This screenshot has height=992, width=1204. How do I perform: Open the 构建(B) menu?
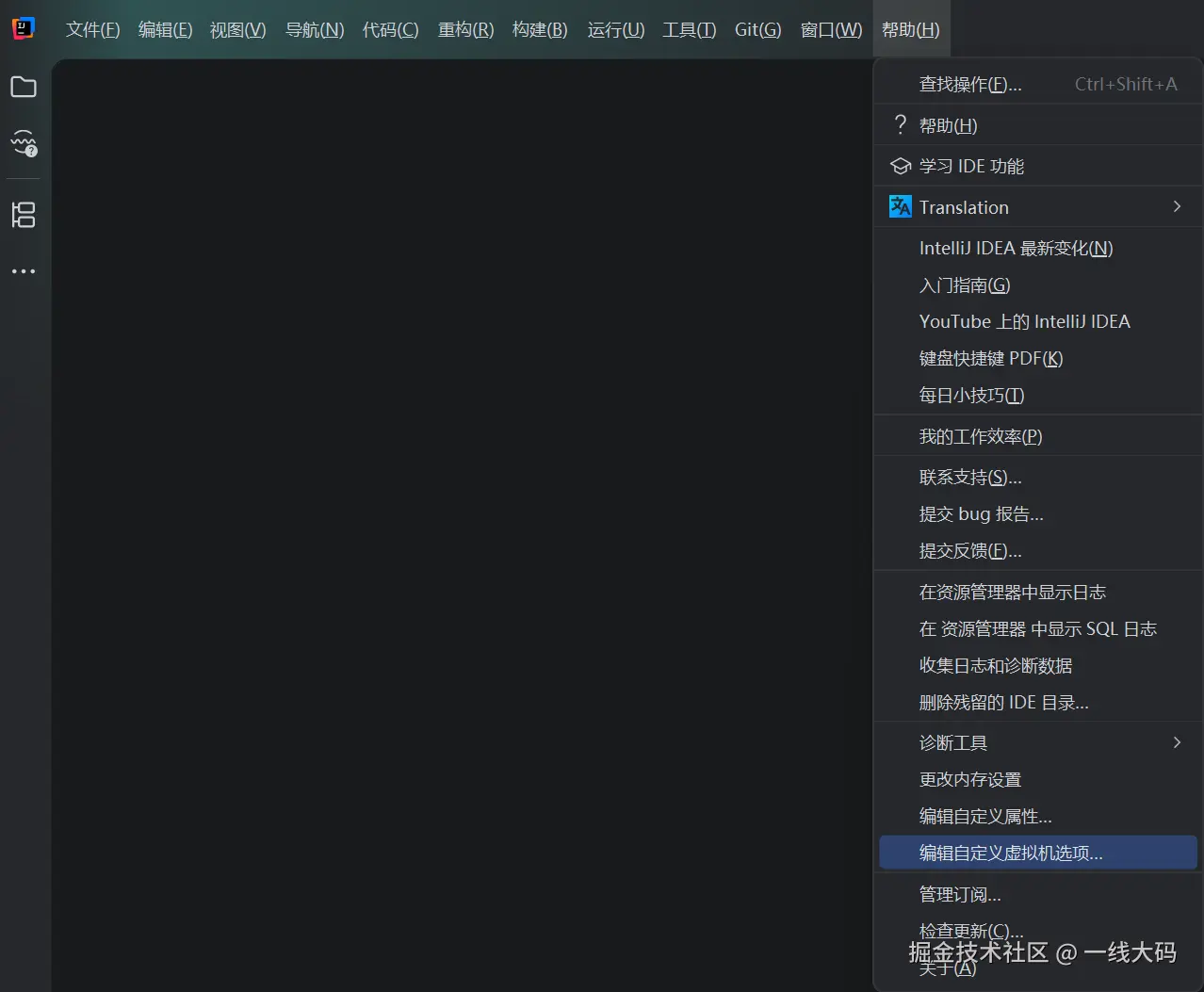tap(540, 30)
